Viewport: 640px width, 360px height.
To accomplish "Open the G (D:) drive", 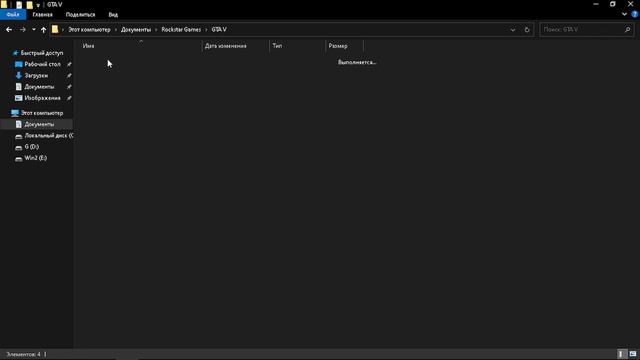I will pyautogui.click(x=31, y=147).
